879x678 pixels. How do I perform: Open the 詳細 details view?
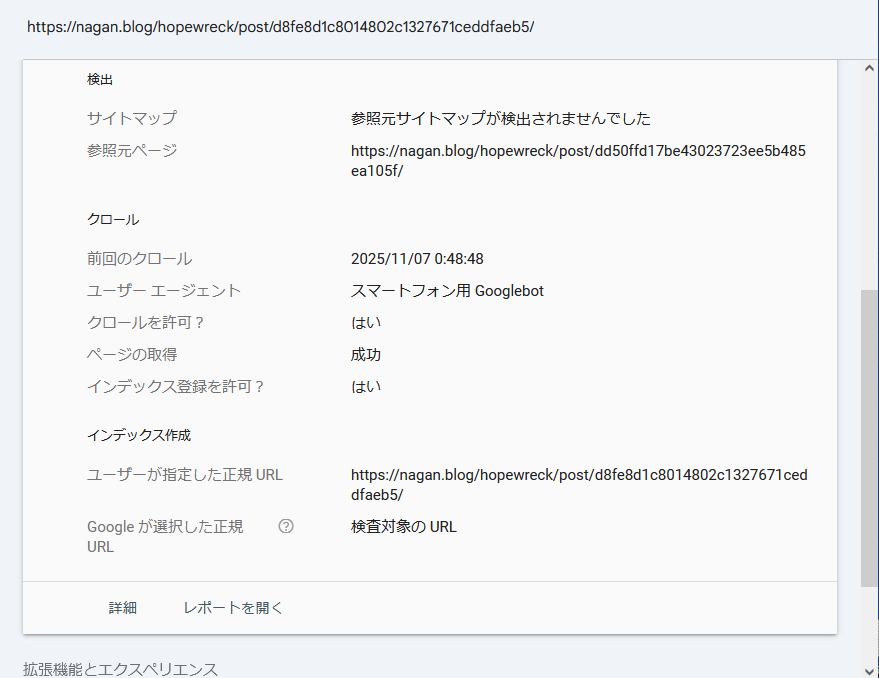click(123, 607)
